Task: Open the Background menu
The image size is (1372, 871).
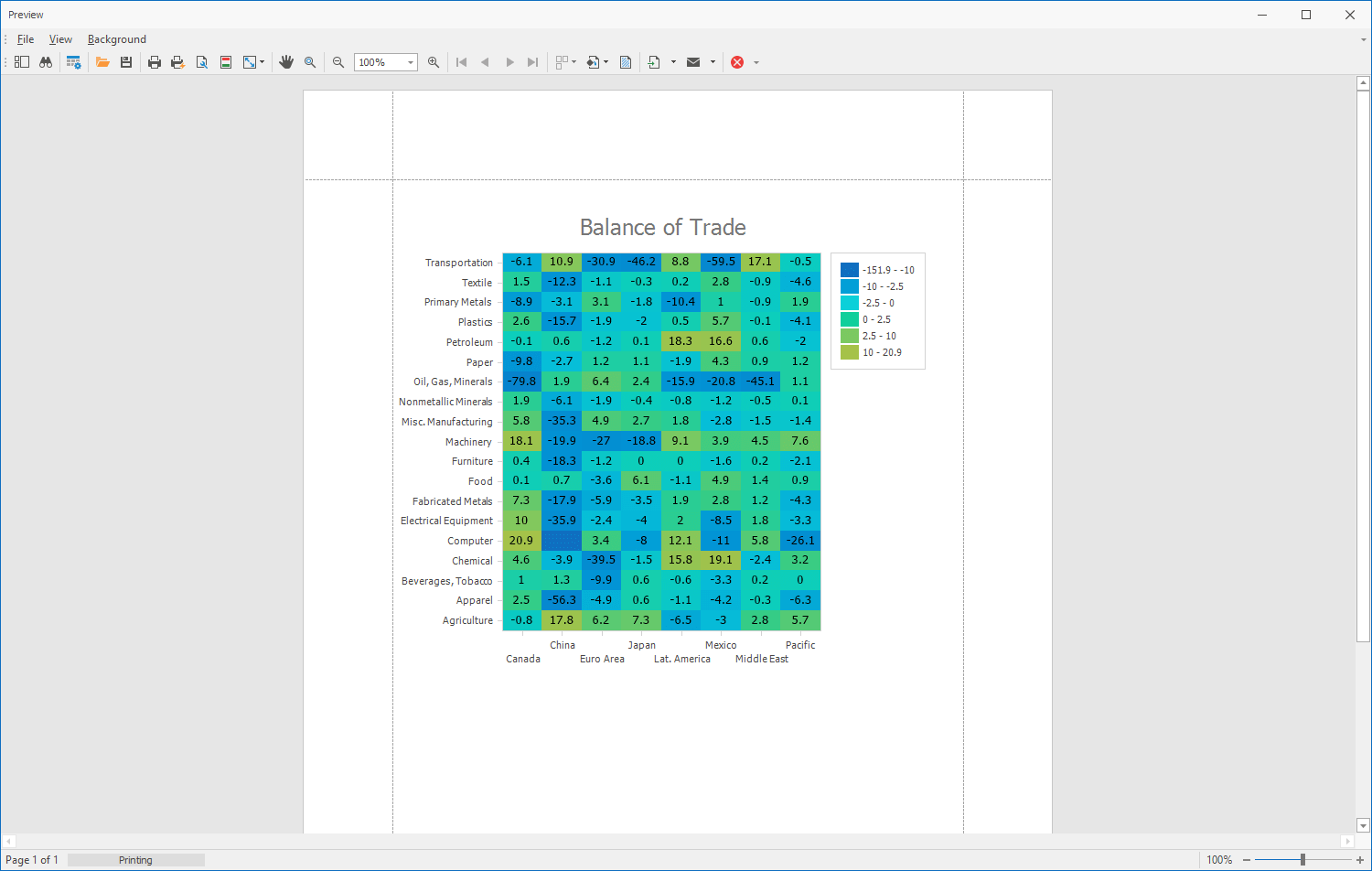Action: point(116,39)
